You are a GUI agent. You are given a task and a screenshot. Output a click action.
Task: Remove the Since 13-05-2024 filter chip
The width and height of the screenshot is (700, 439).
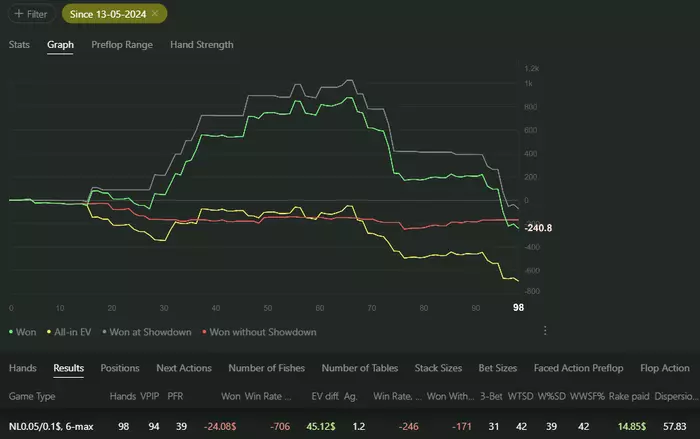click(156, 14)
